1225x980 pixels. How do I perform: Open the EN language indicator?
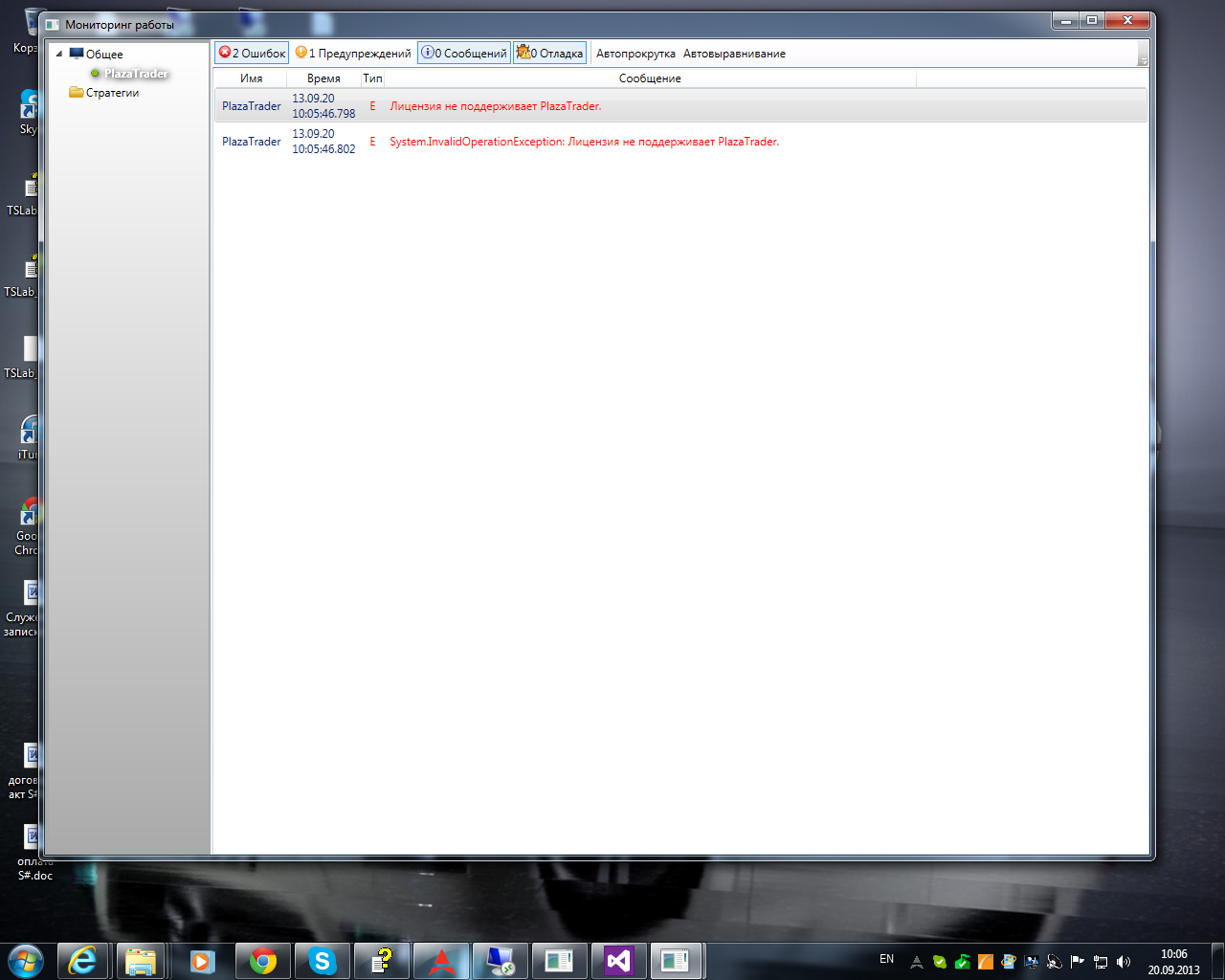coord(886,959)
